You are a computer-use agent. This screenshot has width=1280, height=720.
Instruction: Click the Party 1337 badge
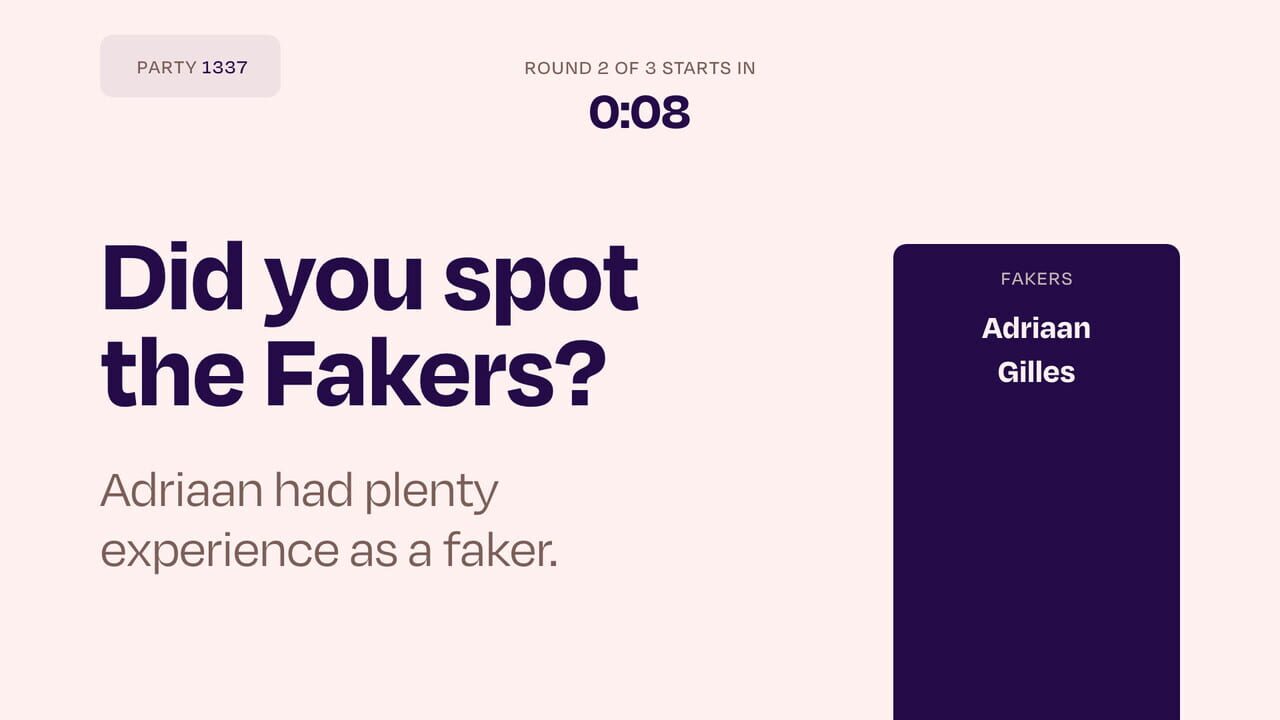190,66
